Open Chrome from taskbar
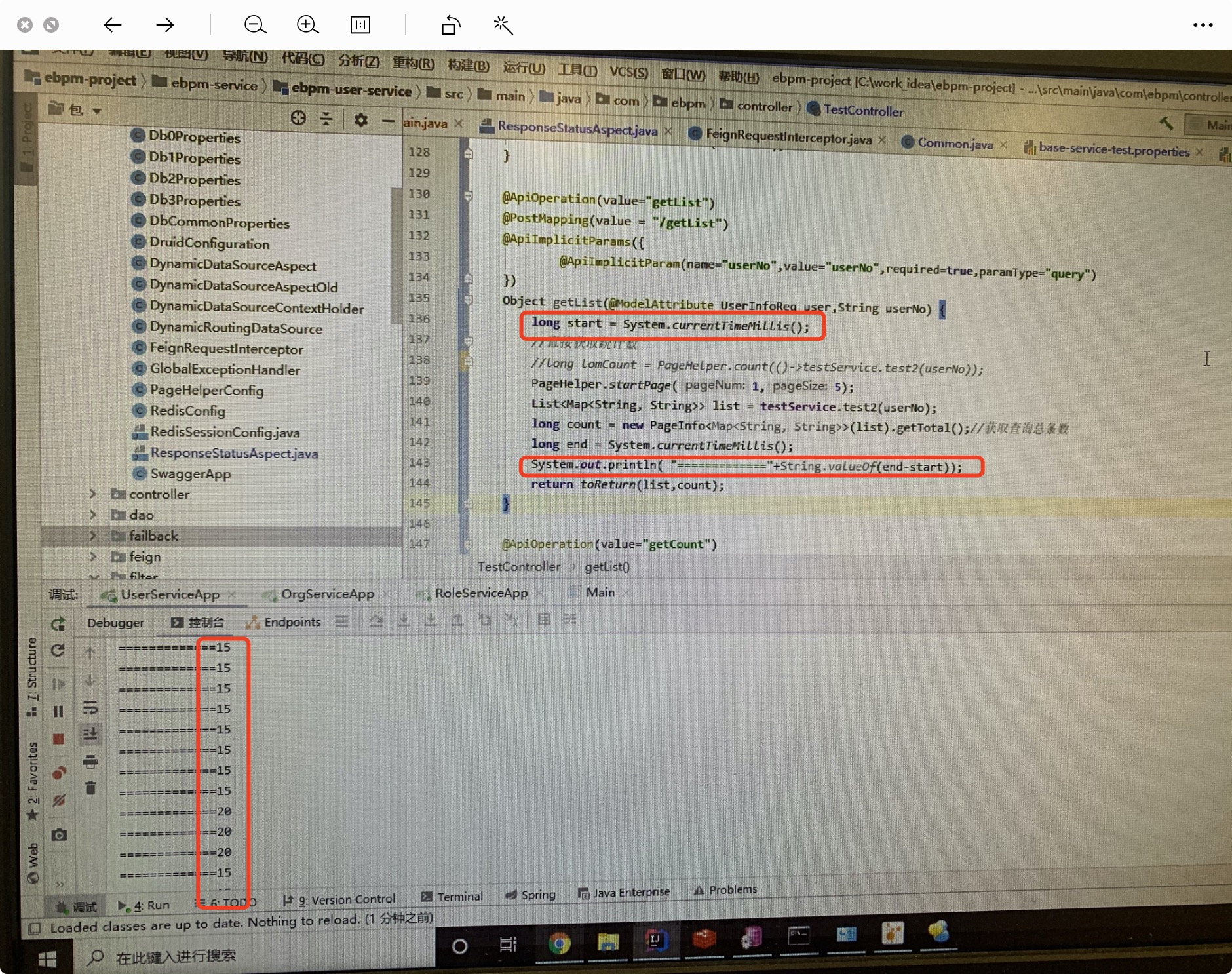Screen dimensions: 1232x974 [559, 944]
